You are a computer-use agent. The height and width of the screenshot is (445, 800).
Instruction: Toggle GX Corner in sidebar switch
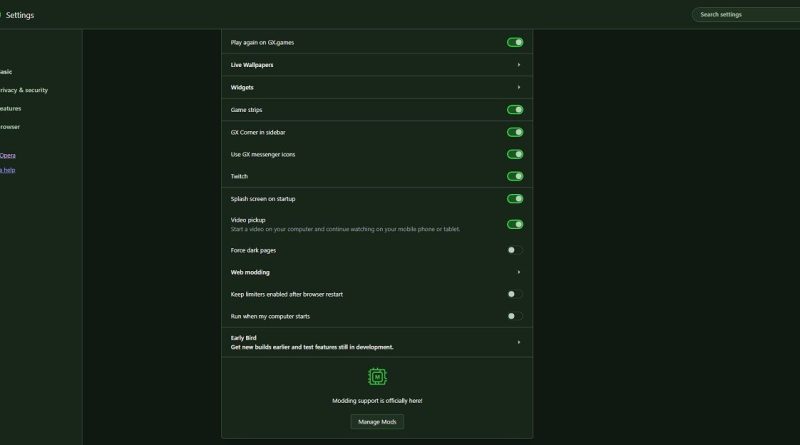(x=515, y=132)
